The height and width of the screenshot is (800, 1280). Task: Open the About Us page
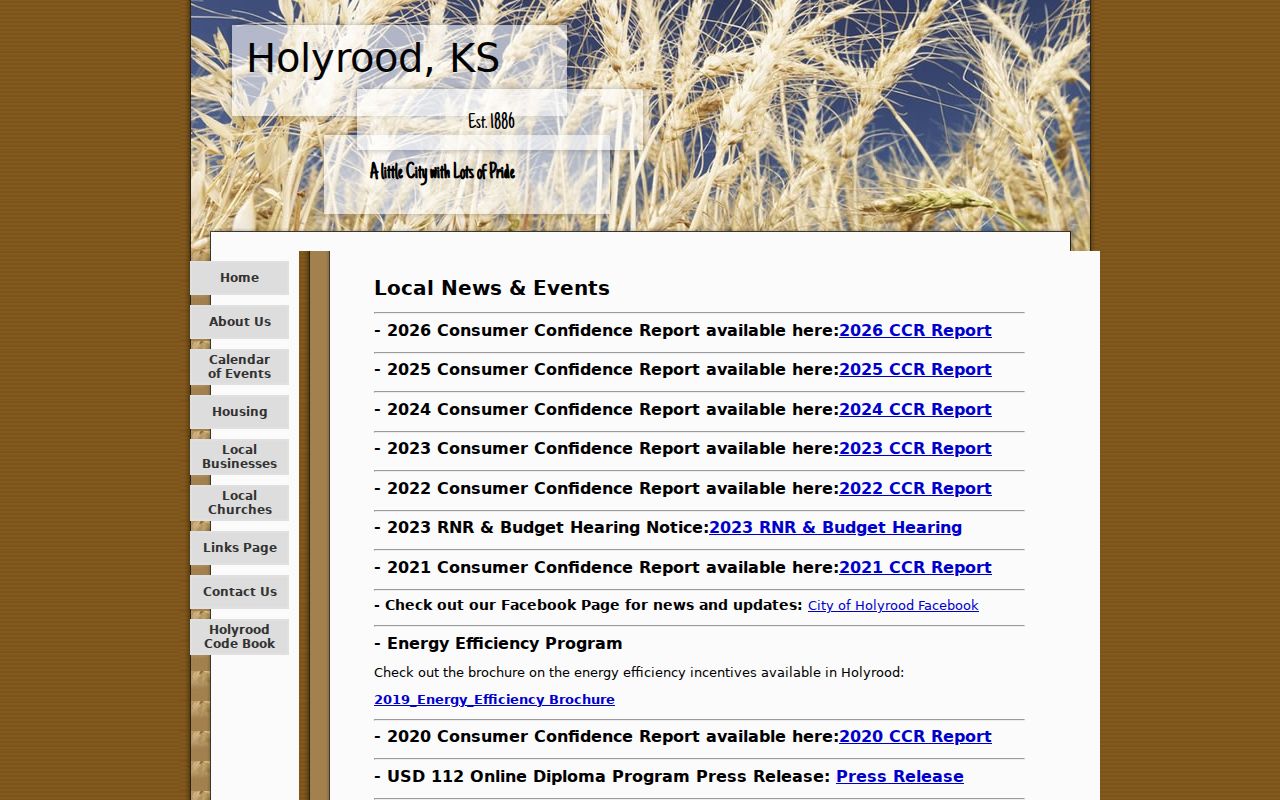[x=239, y=322]
